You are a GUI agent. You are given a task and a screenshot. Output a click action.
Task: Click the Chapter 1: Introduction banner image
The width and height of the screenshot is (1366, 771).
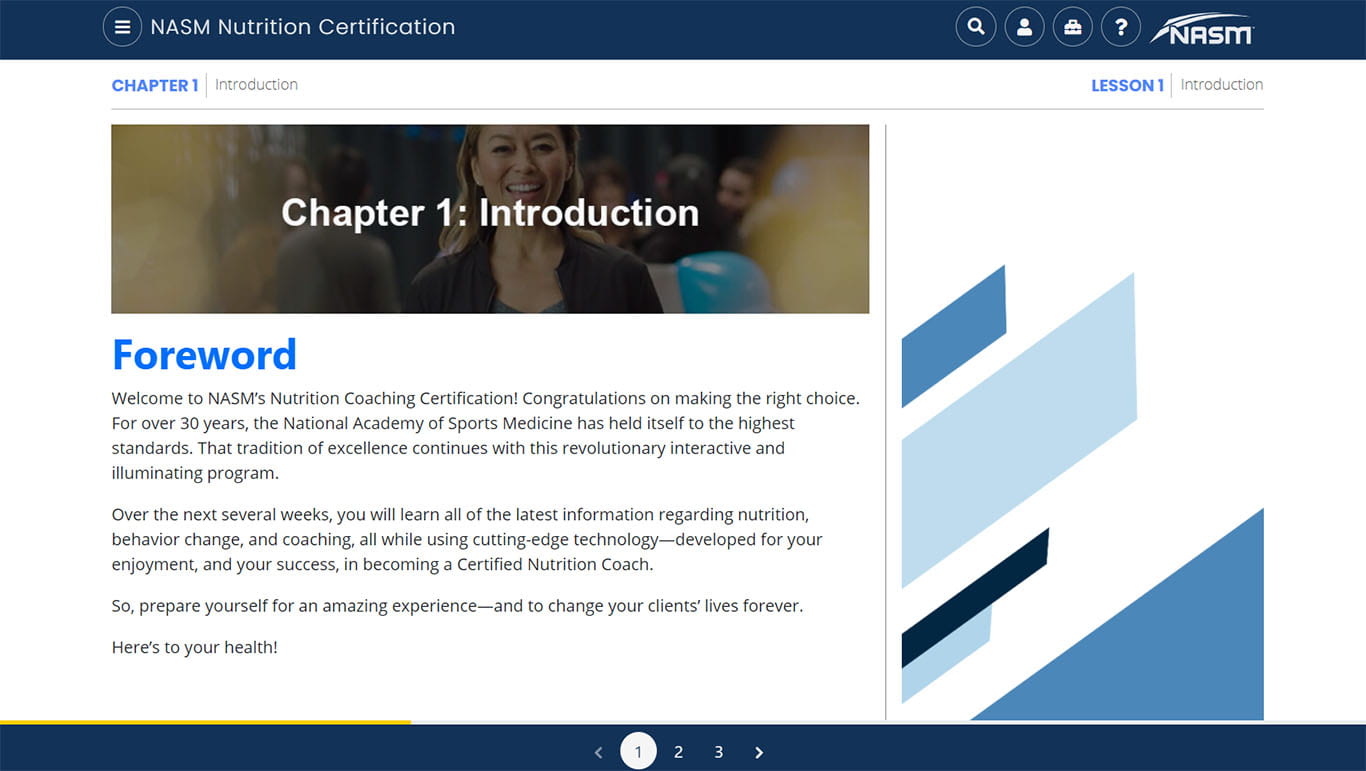[x=490, y=219]
